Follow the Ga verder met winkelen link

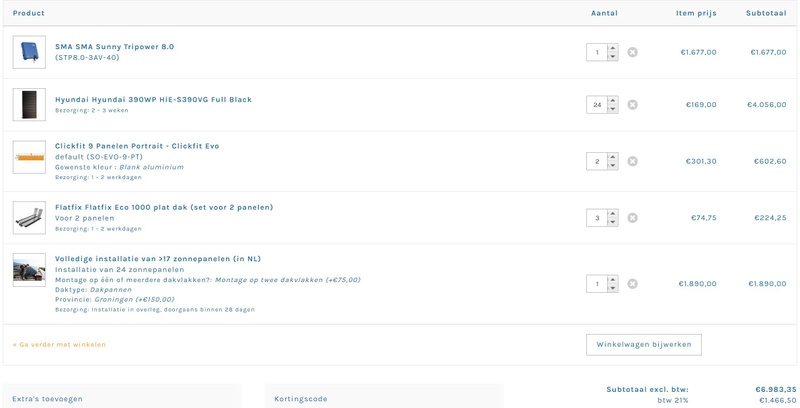(59, 344)
